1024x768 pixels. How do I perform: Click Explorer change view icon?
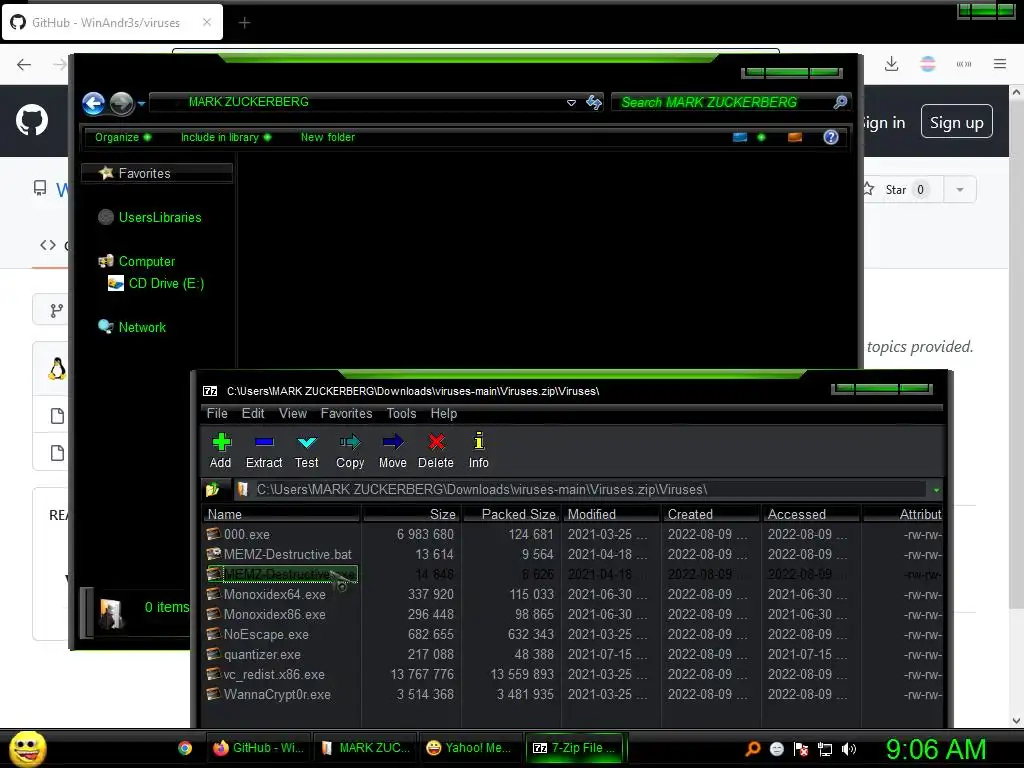coord(740,137)
